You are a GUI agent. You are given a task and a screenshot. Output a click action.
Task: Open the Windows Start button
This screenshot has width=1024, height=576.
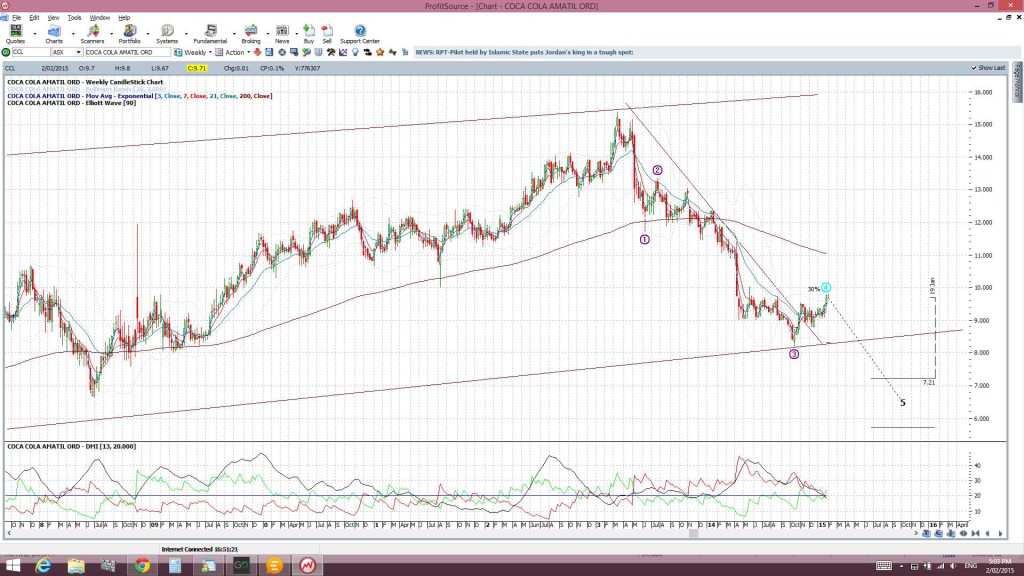[12, 566]
